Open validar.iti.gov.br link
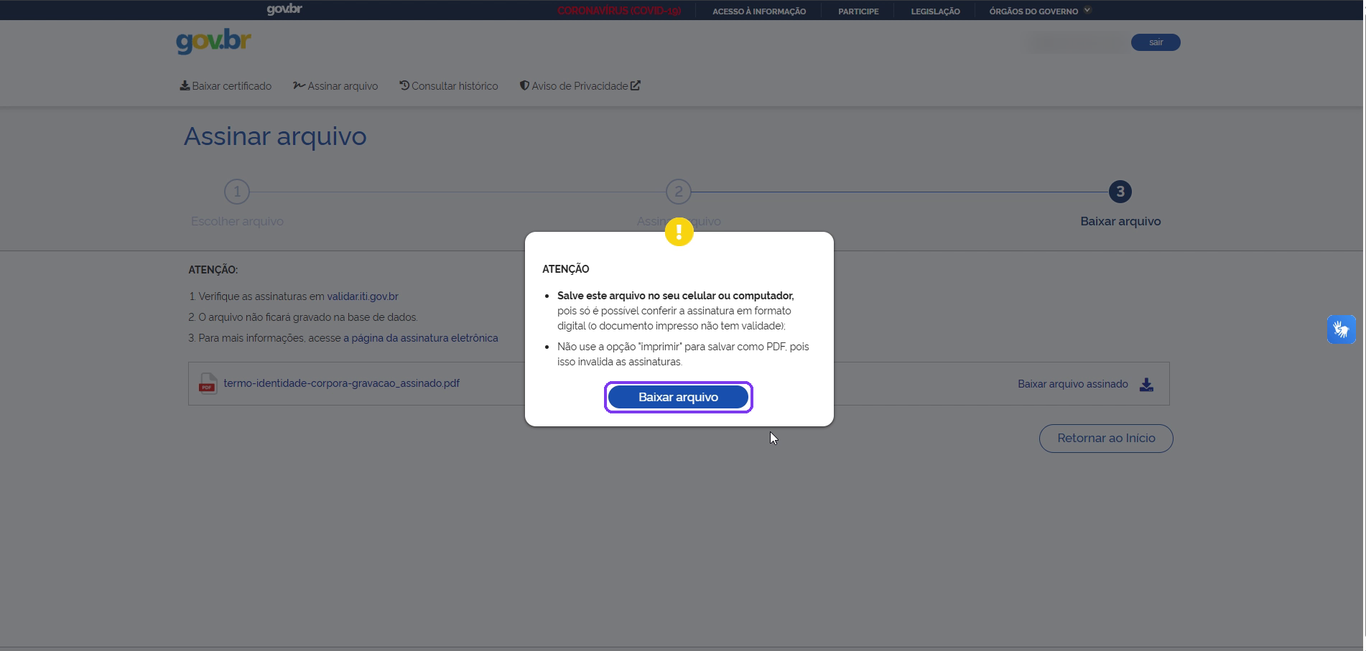The width and height of the screenshot is (1366, 651). click(363, 297)
